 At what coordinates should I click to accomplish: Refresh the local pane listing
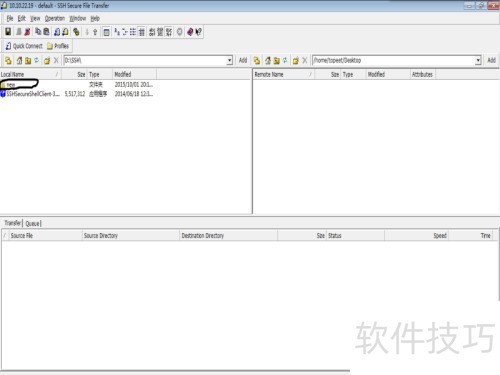(36, 60)
